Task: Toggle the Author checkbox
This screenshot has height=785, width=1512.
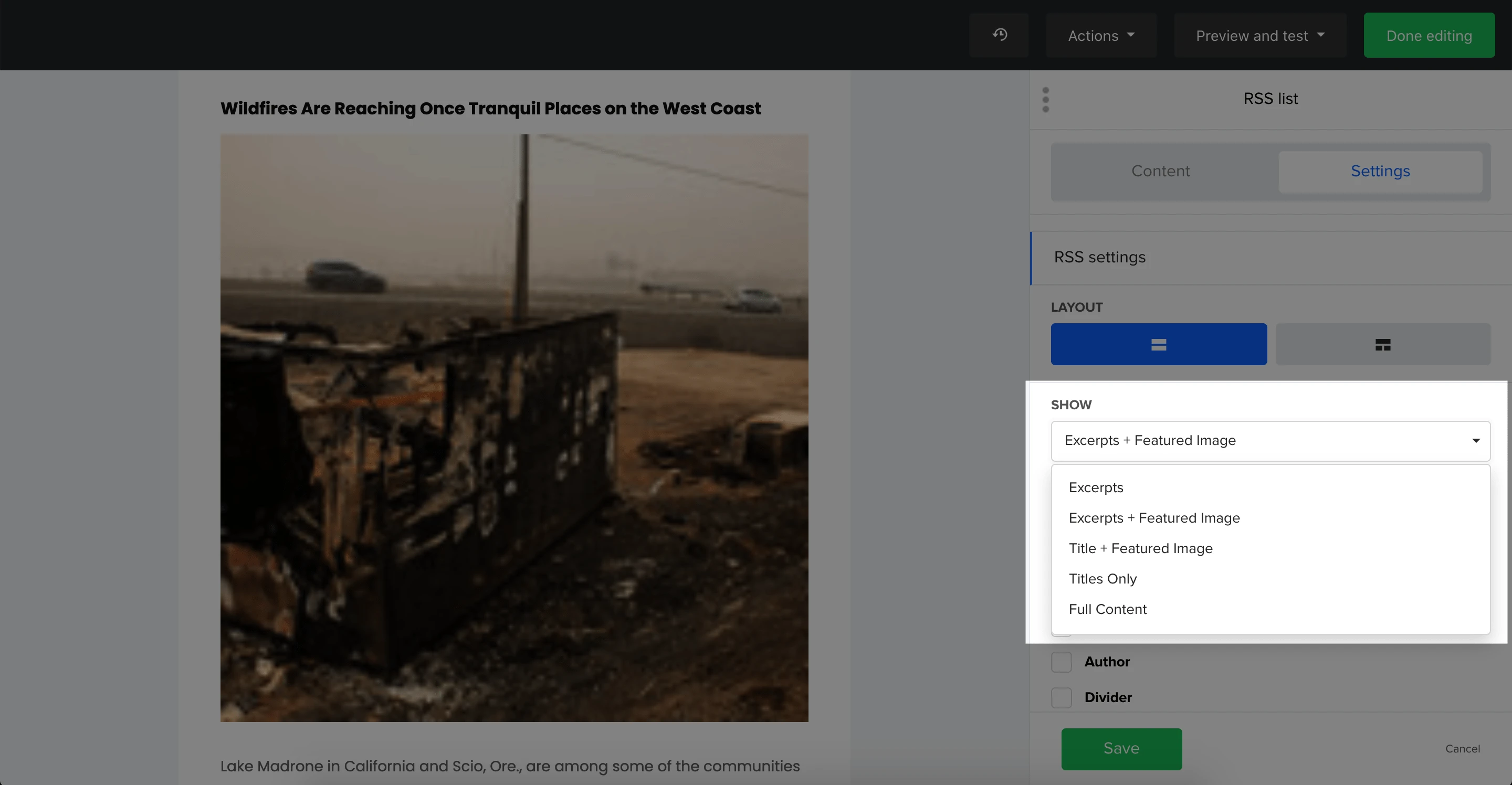Action: pyautogui.click(x=1061, y=662)
